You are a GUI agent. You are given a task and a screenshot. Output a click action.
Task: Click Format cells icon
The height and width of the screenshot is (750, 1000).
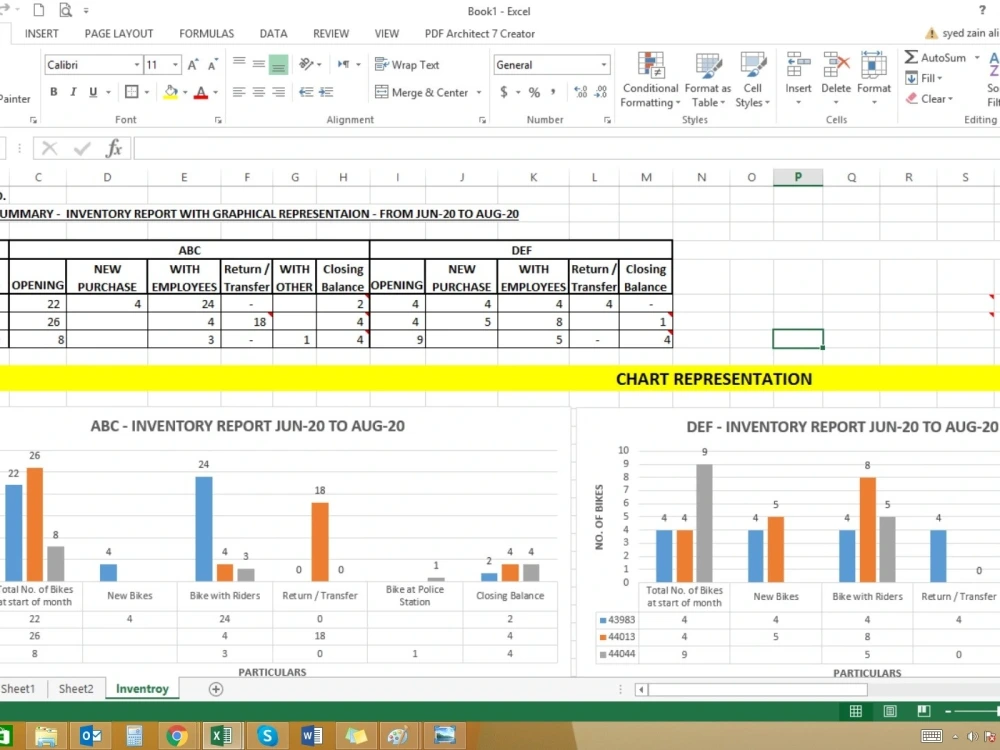874,66
